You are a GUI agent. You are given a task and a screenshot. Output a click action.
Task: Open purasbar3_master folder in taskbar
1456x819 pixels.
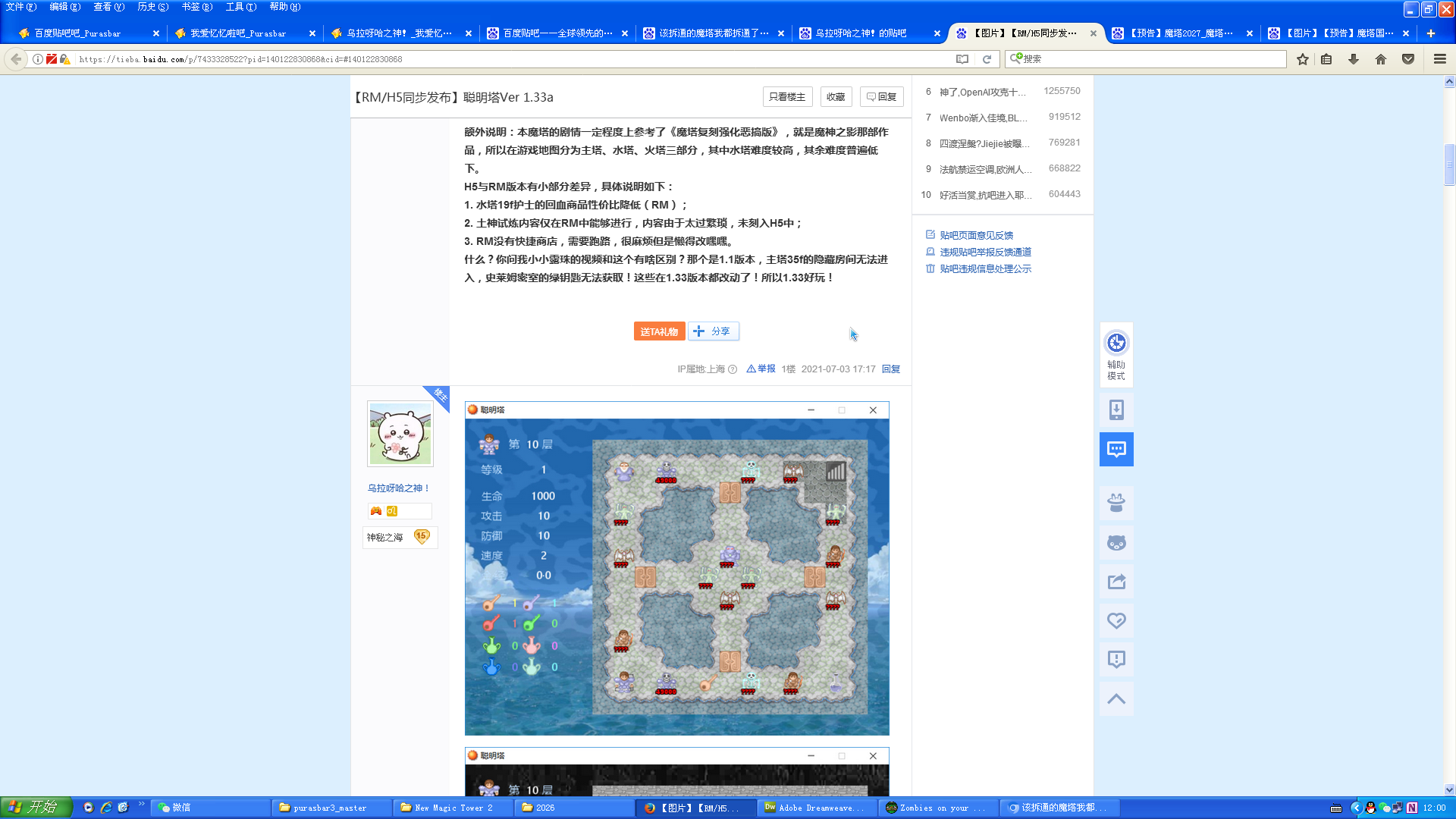click(x=332, y=808)
